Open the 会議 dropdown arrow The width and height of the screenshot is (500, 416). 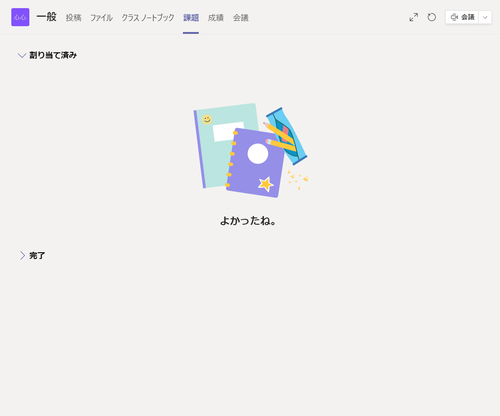click(x=485, y=17)
